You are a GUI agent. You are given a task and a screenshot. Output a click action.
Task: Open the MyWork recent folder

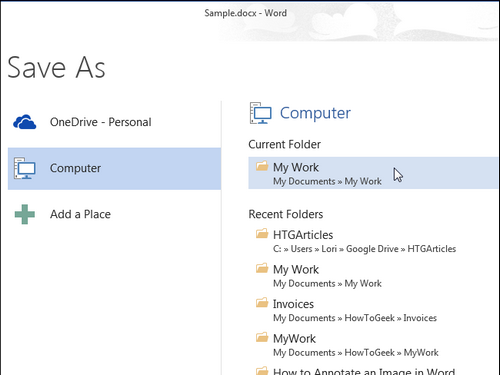pyautogui.click(x=373, y=345)
